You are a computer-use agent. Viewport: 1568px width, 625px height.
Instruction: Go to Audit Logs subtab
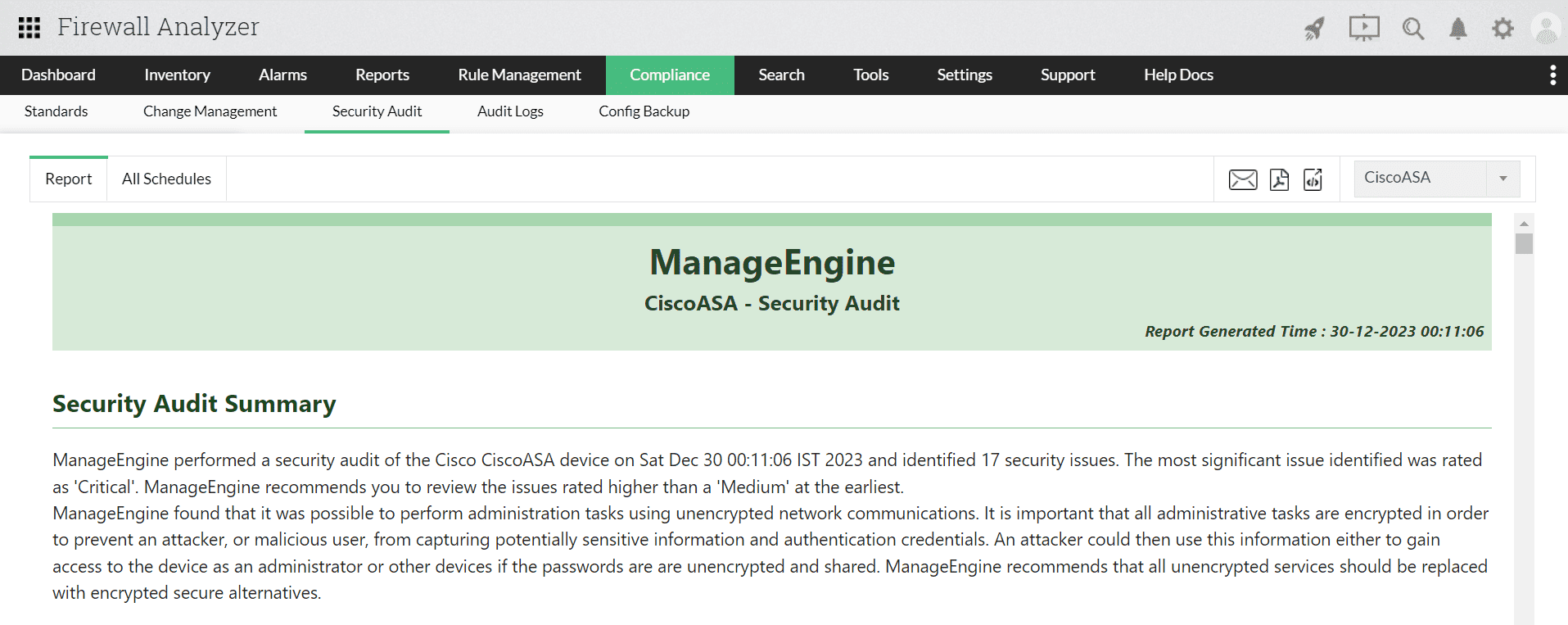[510, 111]
